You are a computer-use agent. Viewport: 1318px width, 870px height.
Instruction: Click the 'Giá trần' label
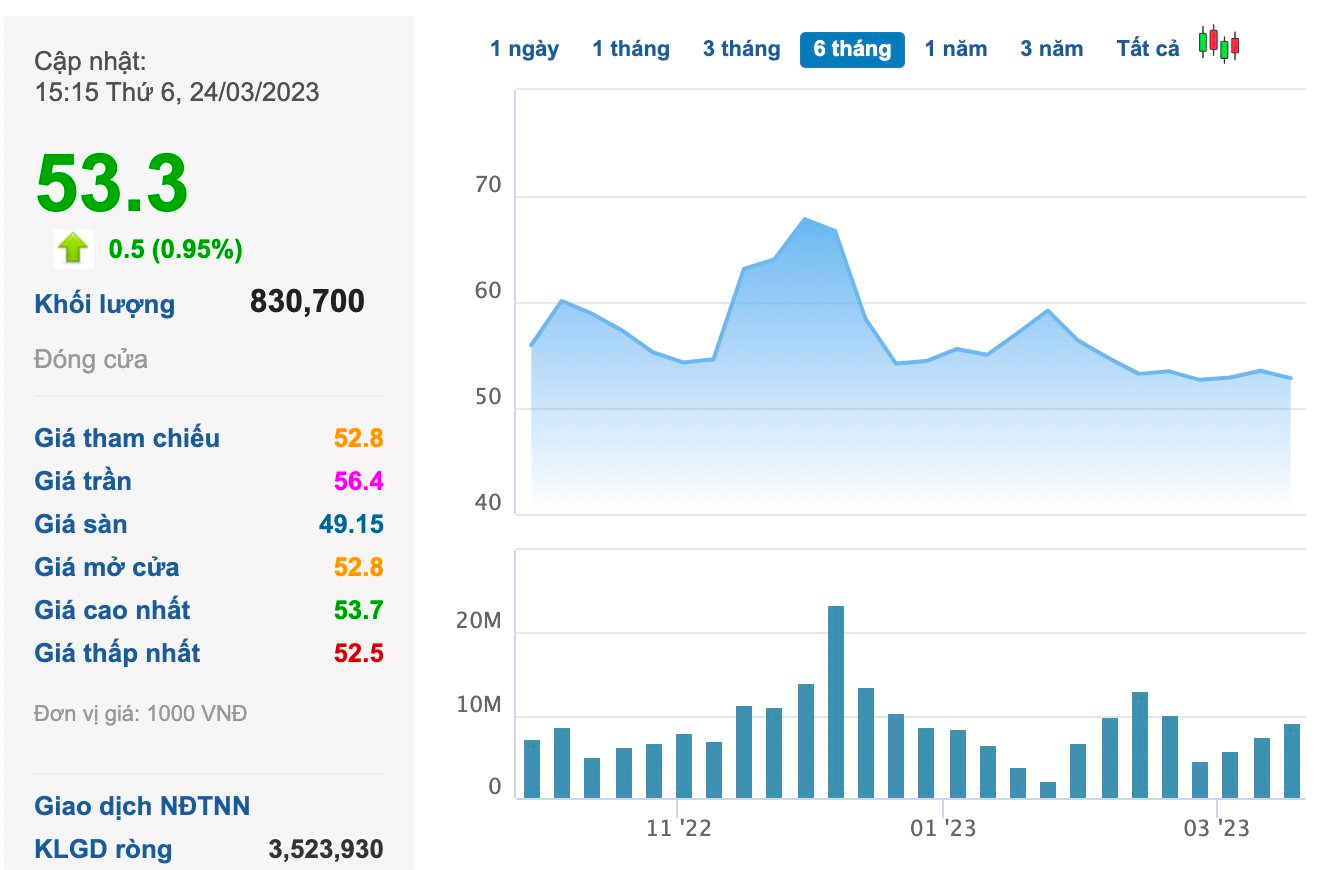pyautogui.click(x=83, y=481)
